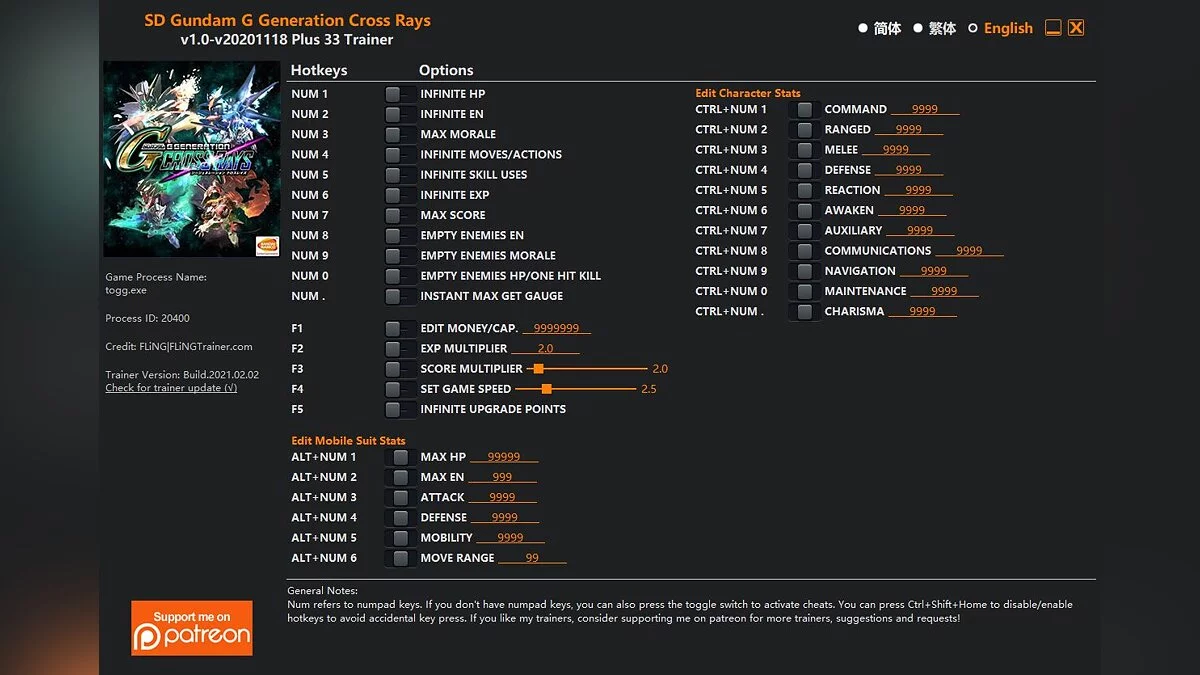Toggle Infinite Upgrade Points switch
This screenshot has width=1200, height=675.
coord(400,409)
